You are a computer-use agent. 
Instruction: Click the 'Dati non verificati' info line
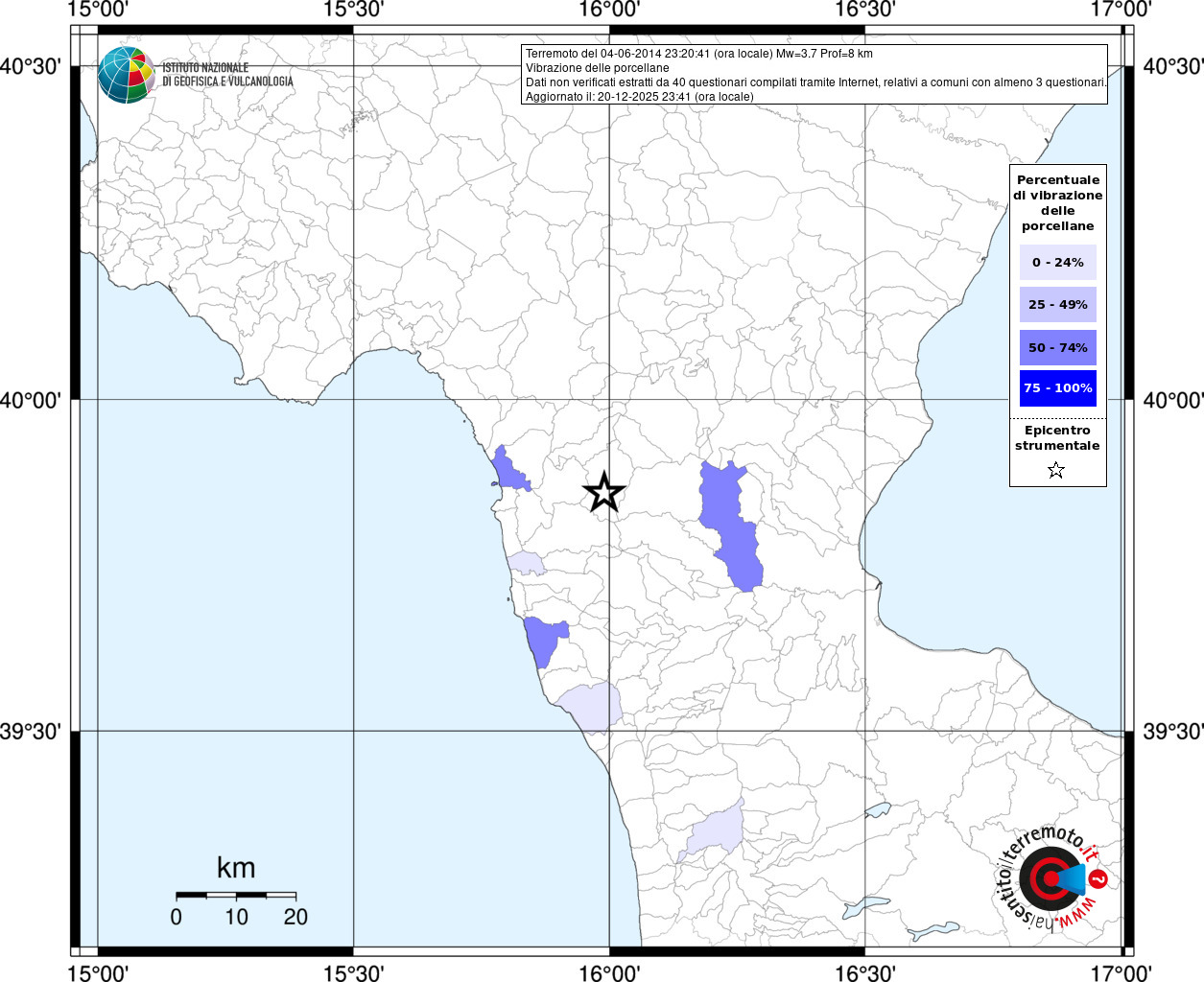coord(815,82)
